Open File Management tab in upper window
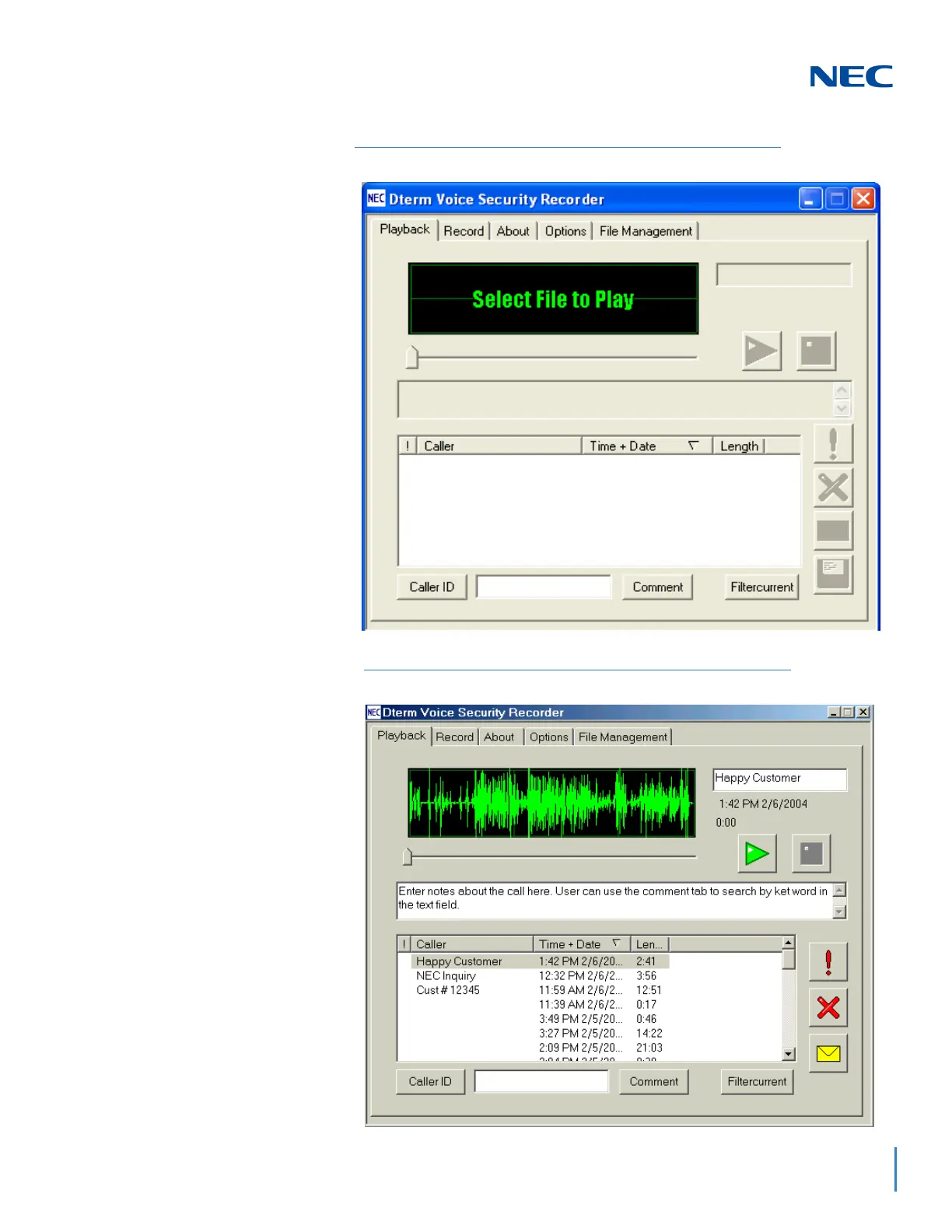 pos(646,231)
